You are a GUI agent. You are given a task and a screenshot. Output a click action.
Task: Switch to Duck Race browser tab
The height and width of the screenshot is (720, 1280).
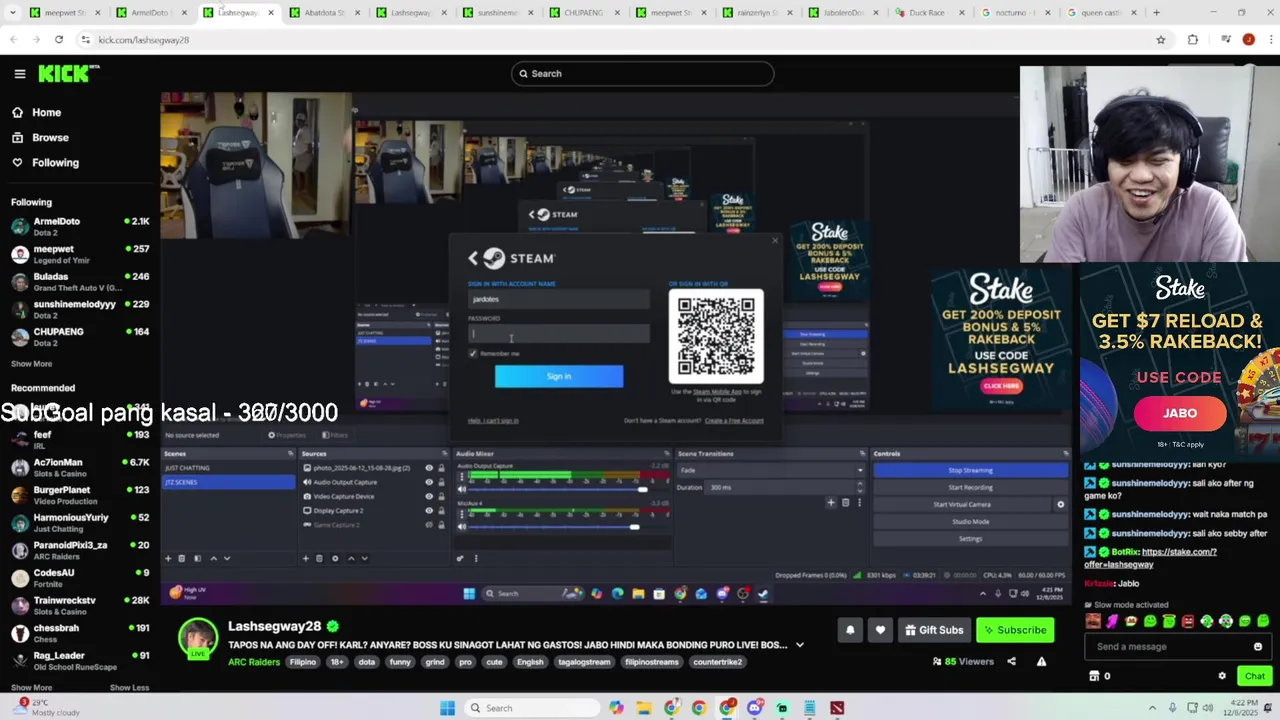[930, 13]
